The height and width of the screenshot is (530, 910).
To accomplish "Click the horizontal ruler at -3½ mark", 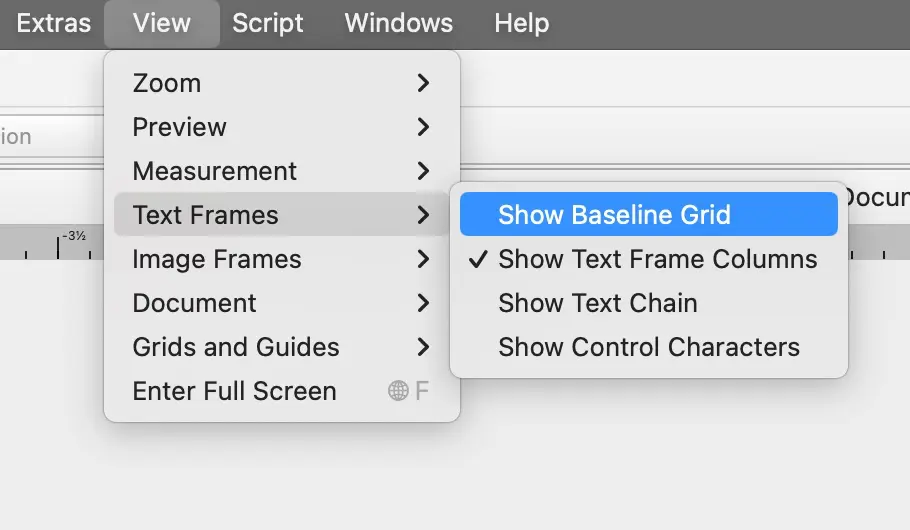I will tap(60, 245).
